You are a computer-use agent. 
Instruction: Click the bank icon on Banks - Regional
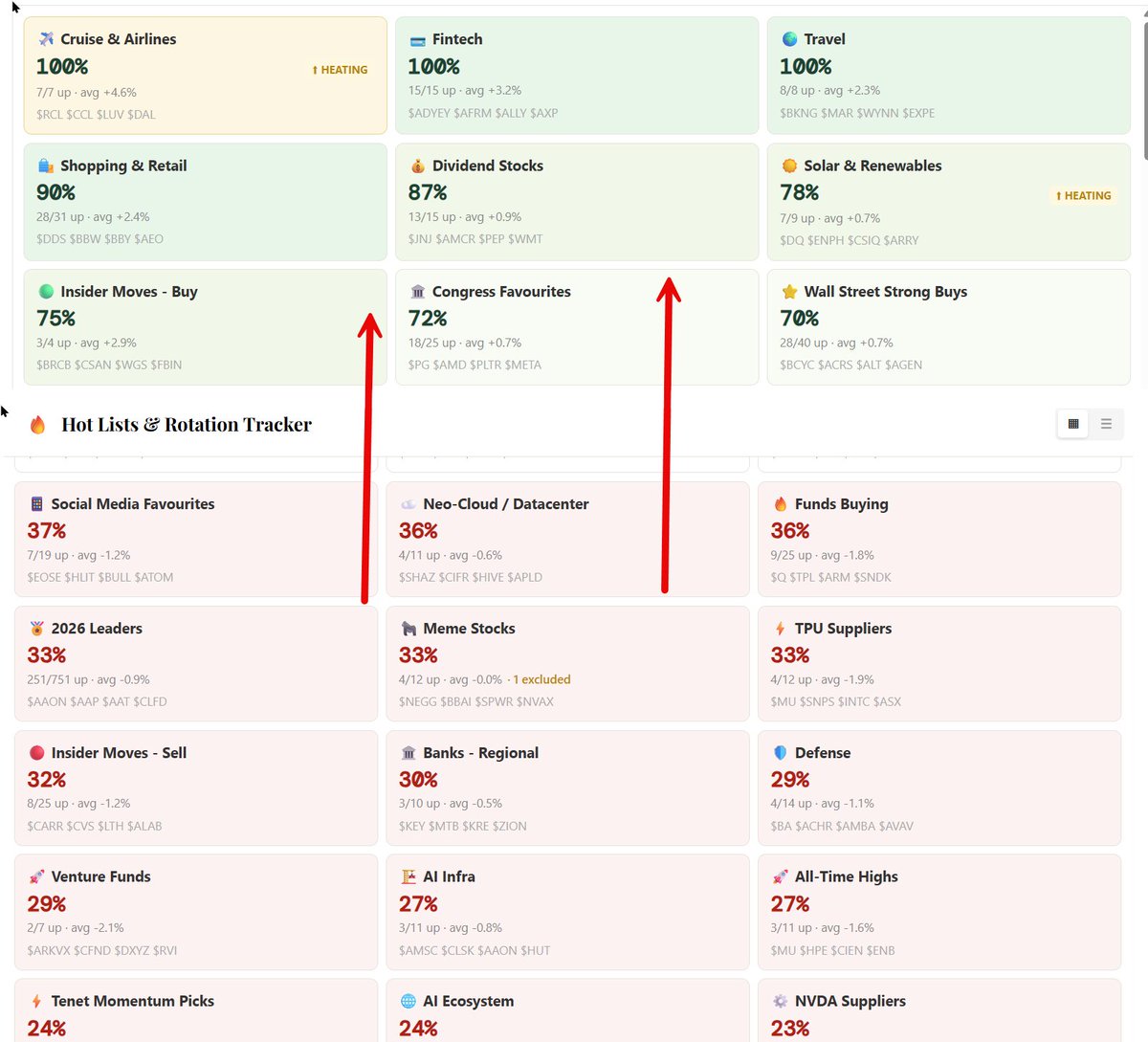click(x=408, y=753)
